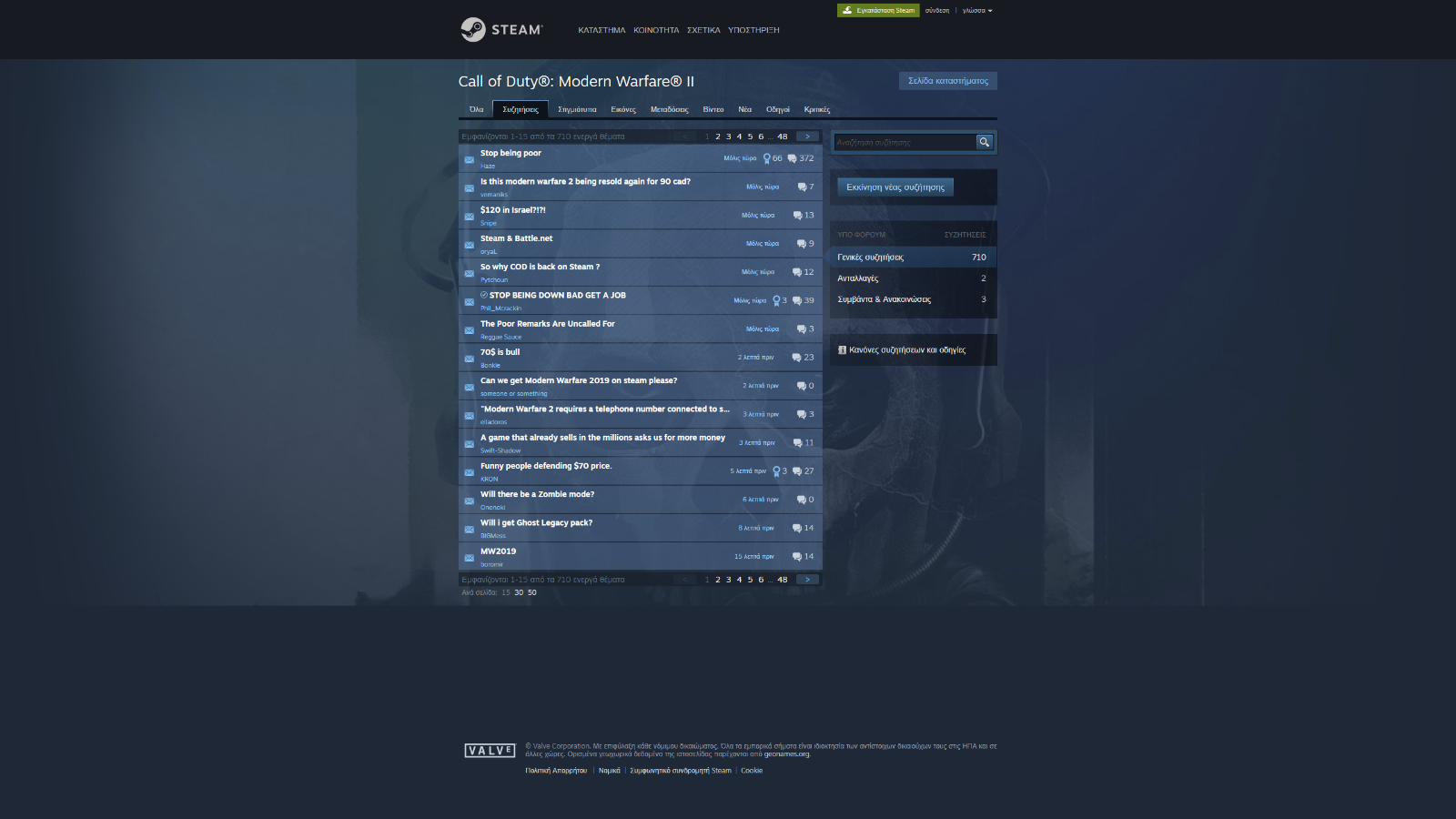The width and height of the screenshot is (1456, 819).
Task: Open the ΥΠΟΣΤΗΡΙΞΗ menu item
Action: (x=753, y=30)
